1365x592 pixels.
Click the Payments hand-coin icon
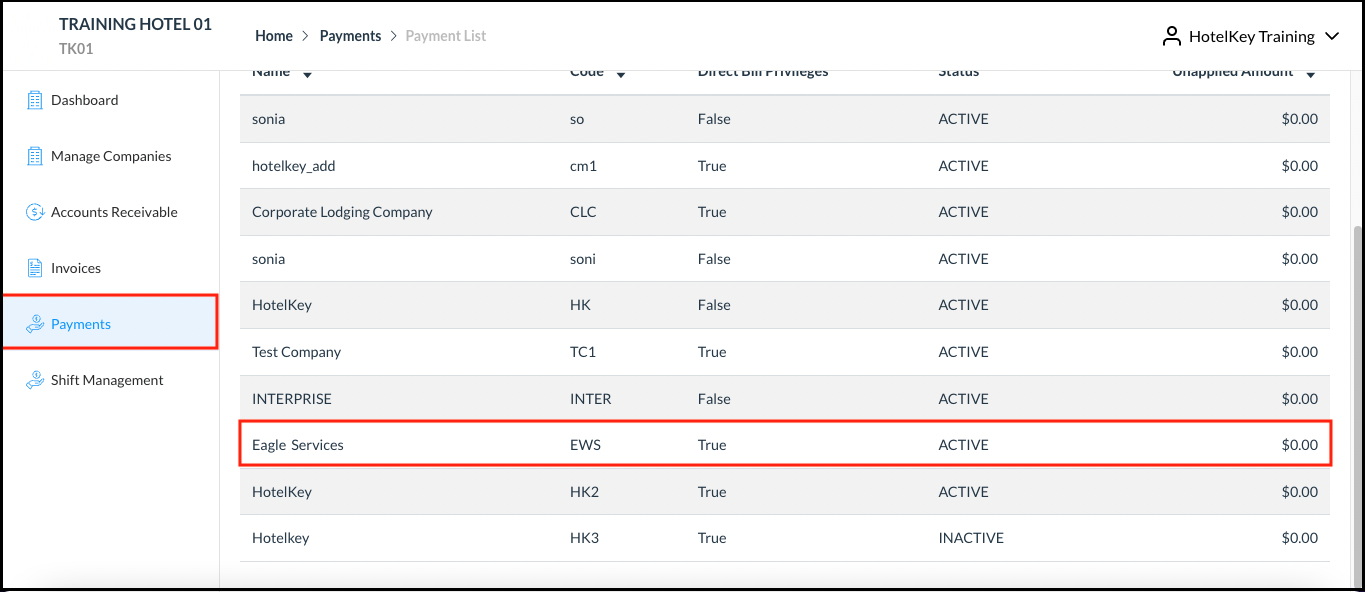(x=34, y=324)
